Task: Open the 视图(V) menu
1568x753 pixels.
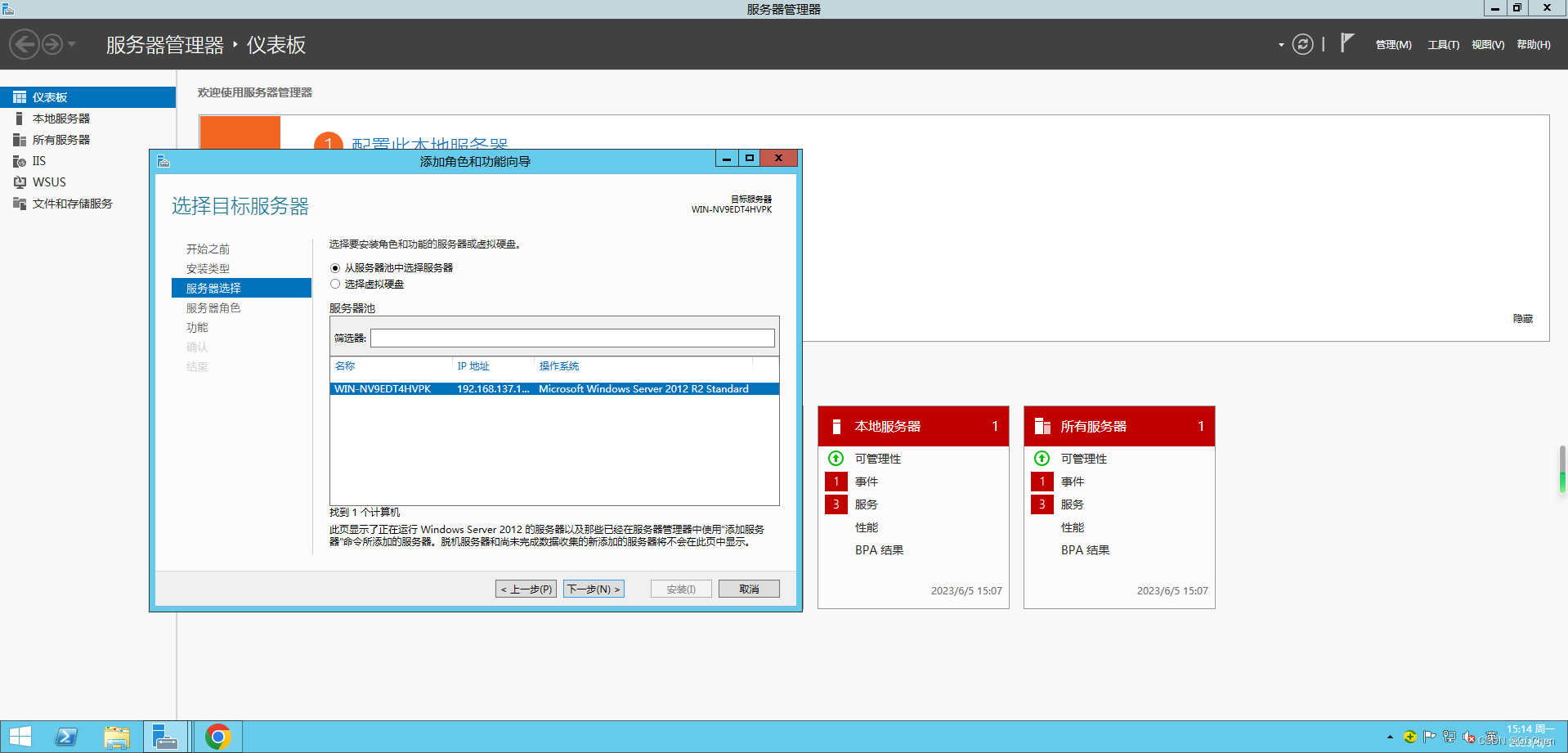Action: tap(1488, 45)
